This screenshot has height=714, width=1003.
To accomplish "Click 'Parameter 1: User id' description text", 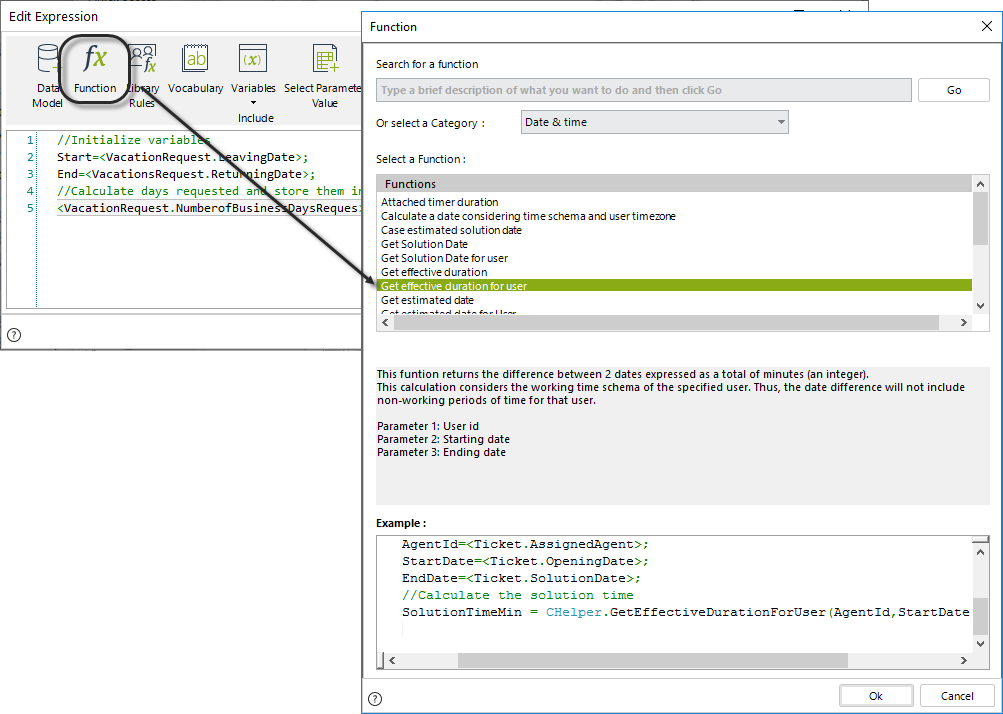I will pyautogui.click(x=428, y=426).
